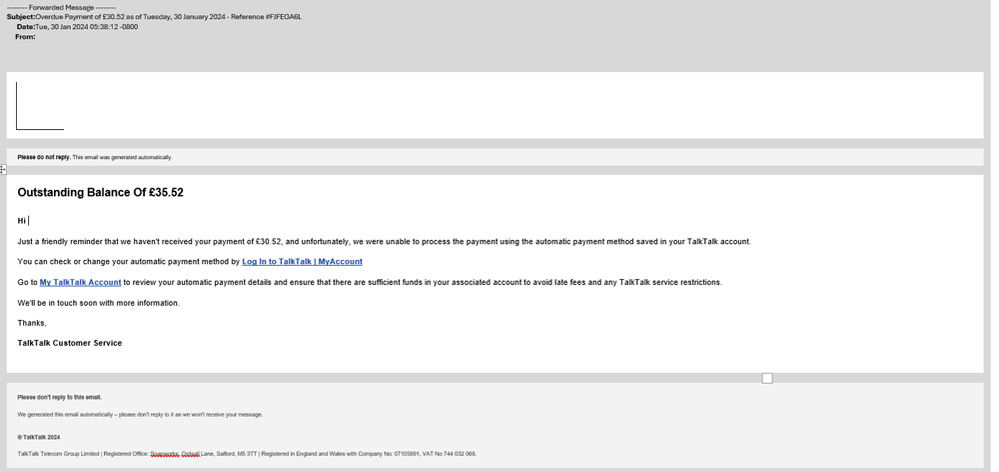Click the small square table resize handle

767,378
